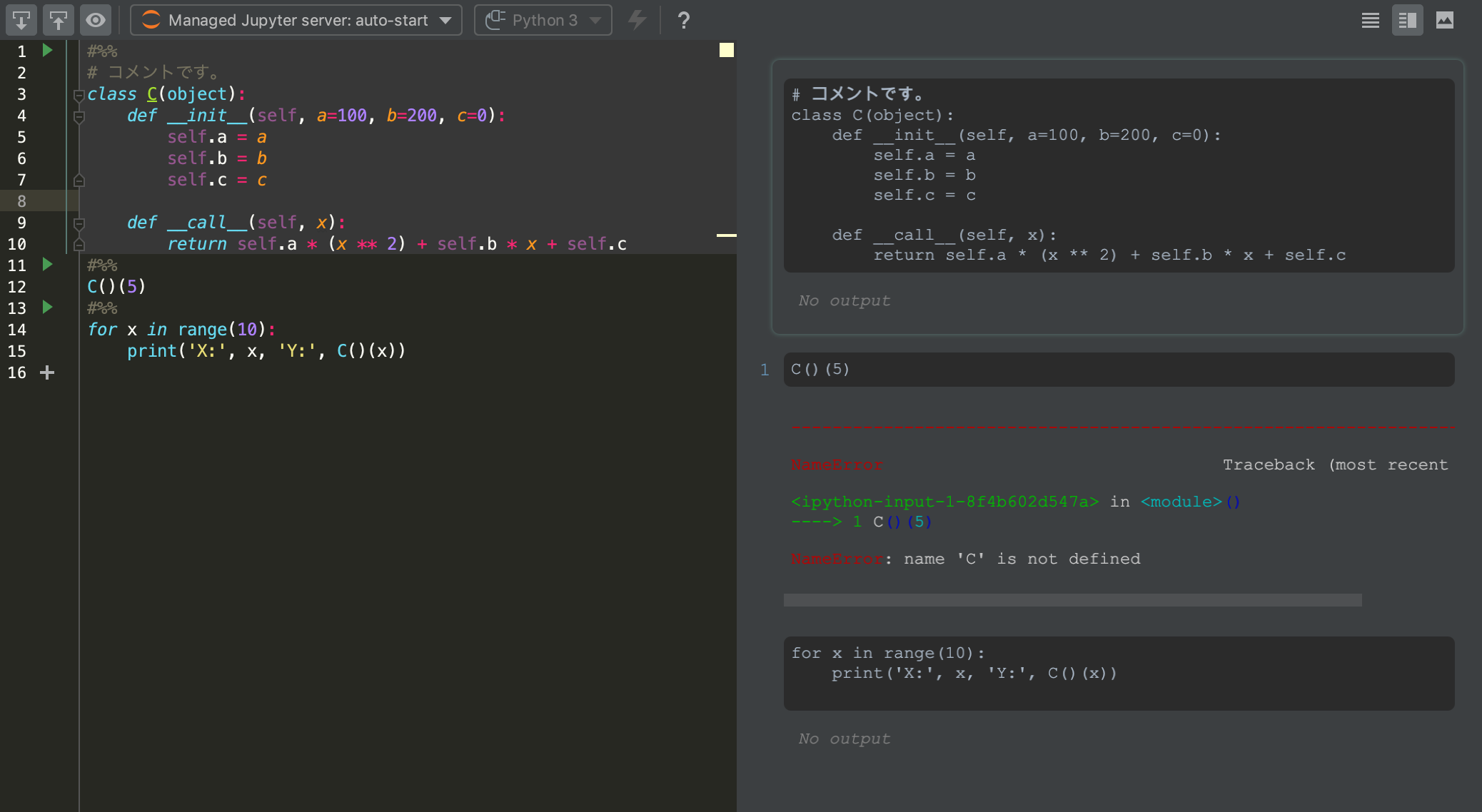1482x812 pixels.
Task: Switch to editor-only view mode
Action: point(1371,20)
